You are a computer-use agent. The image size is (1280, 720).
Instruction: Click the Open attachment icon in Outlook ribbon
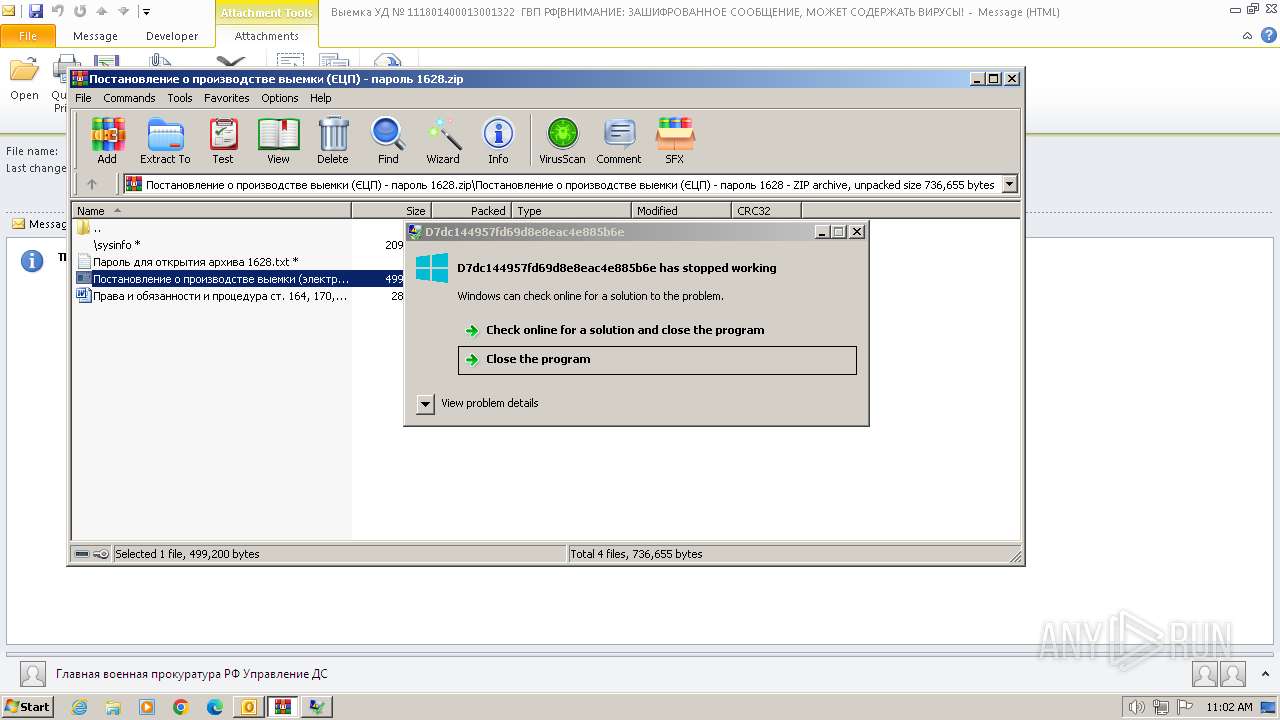24,79
